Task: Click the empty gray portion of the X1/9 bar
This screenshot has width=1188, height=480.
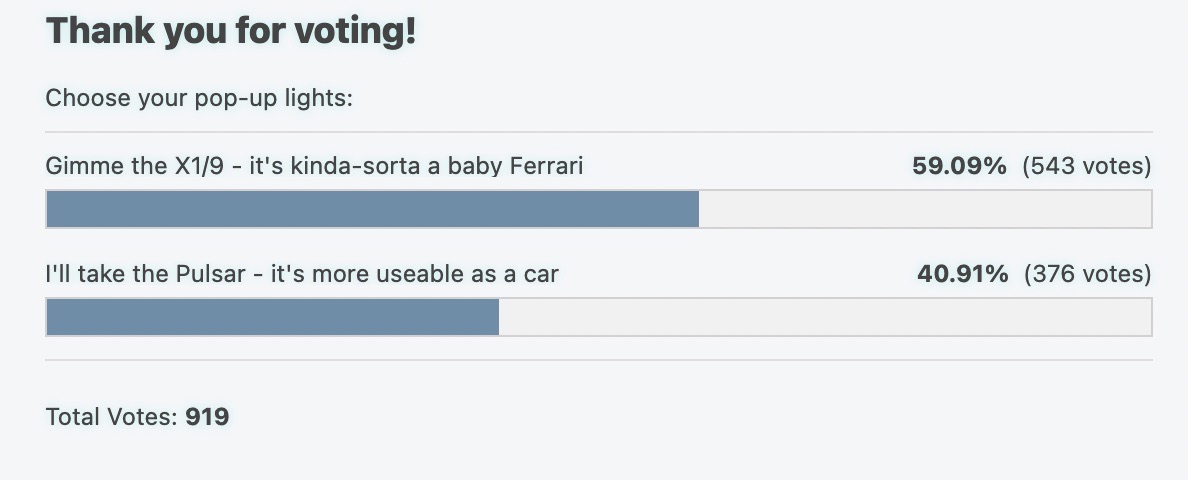Action: click(x=925, y=209)
